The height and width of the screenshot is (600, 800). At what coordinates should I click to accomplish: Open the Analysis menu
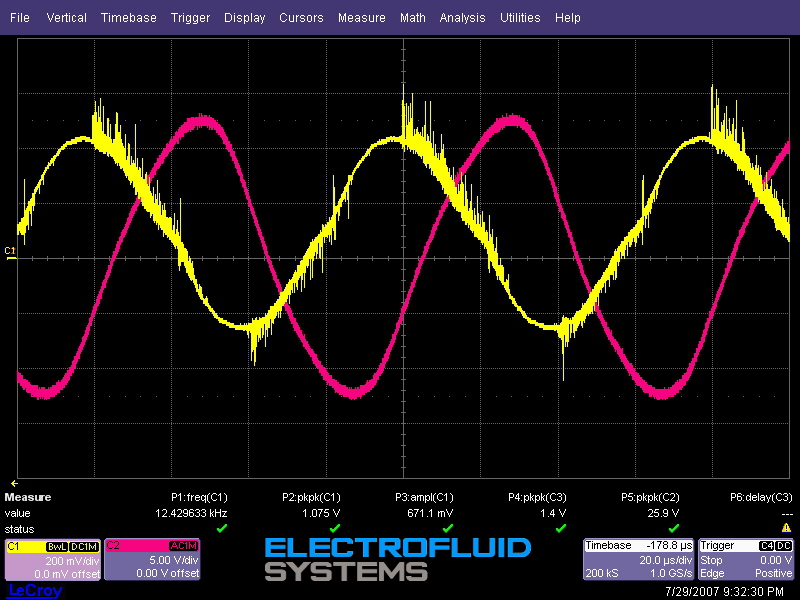pos(462,17)
